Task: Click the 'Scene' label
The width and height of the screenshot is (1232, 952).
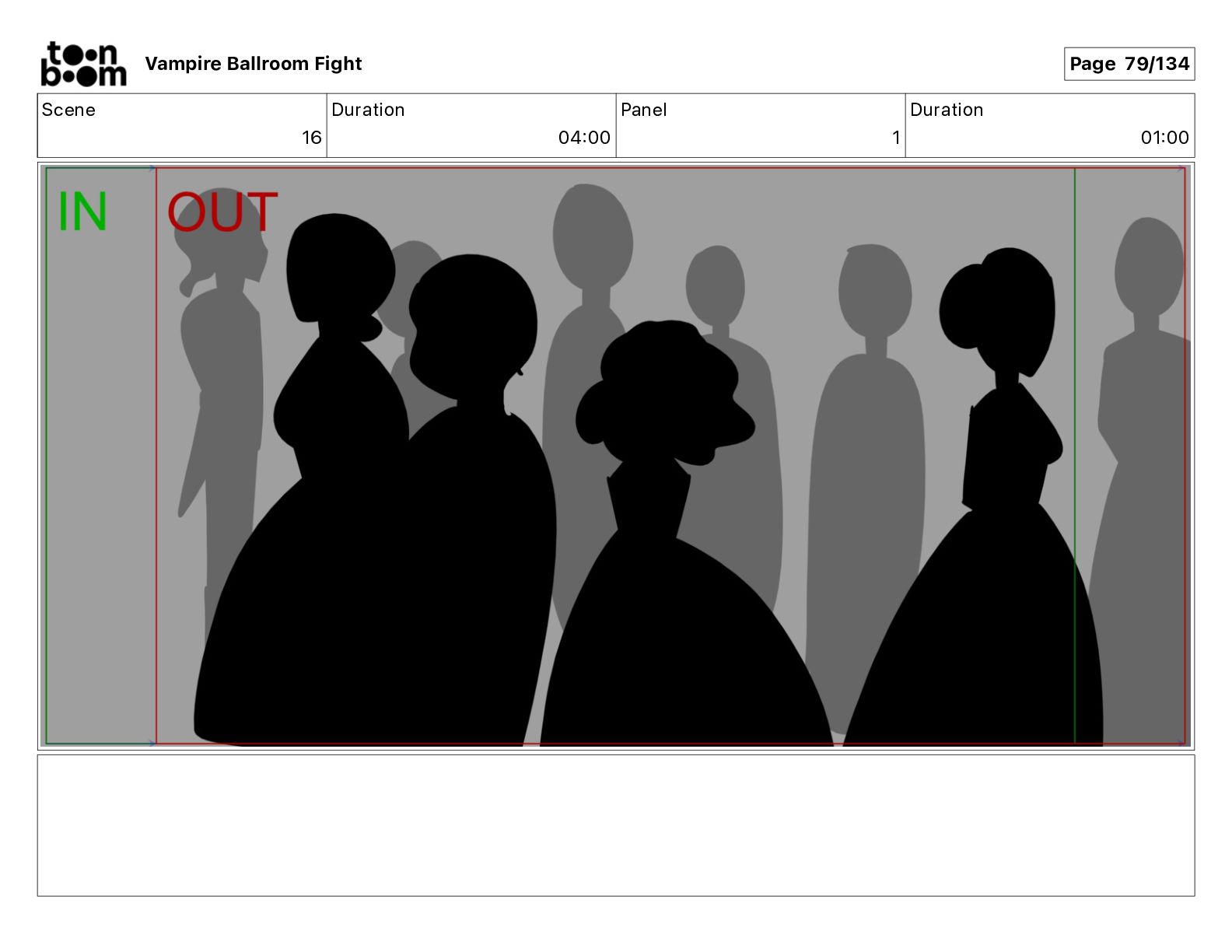Action: [68, 110]
